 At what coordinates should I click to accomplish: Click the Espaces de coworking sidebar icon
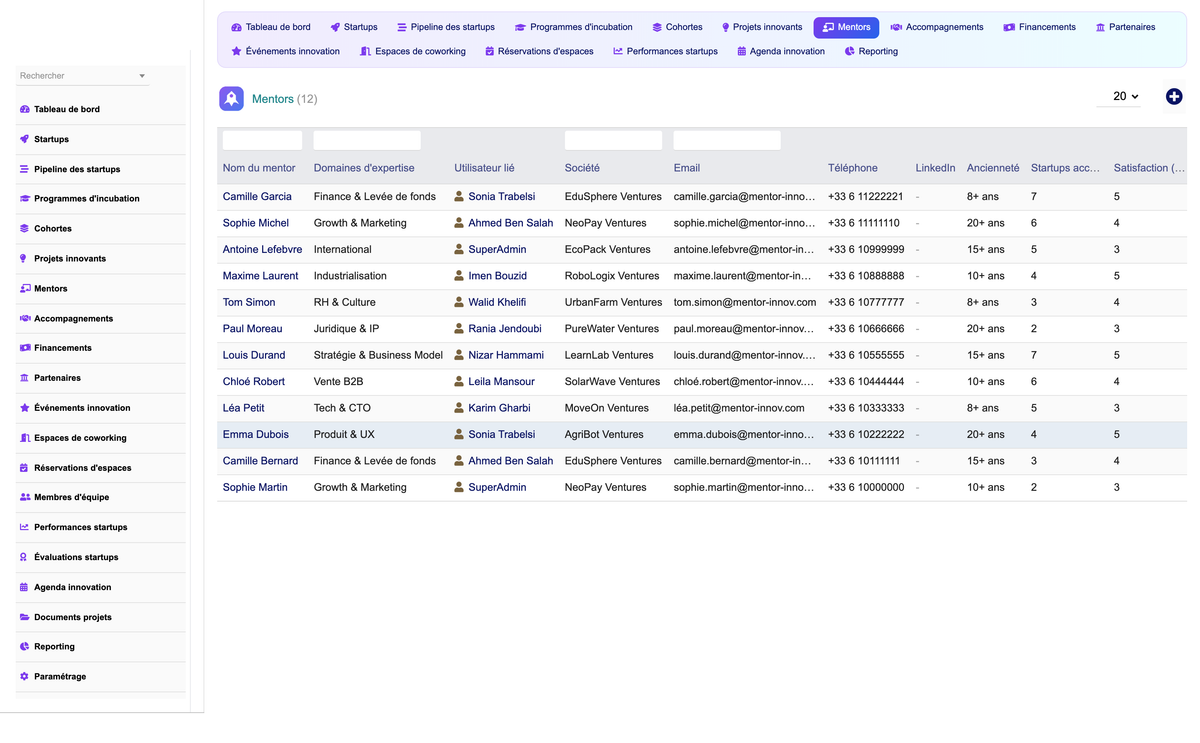(25, 438)
